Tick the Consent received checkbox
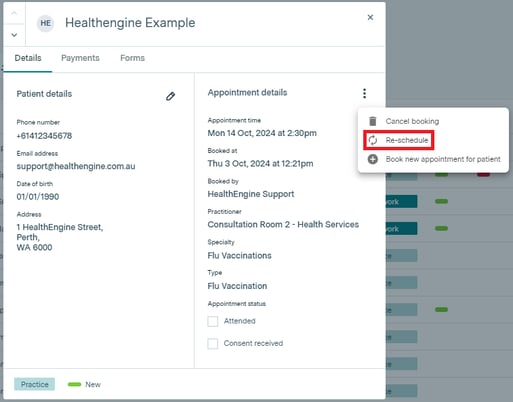Image resolution: width=513 pixels, height=402 pixels. (x=213, y=344)
